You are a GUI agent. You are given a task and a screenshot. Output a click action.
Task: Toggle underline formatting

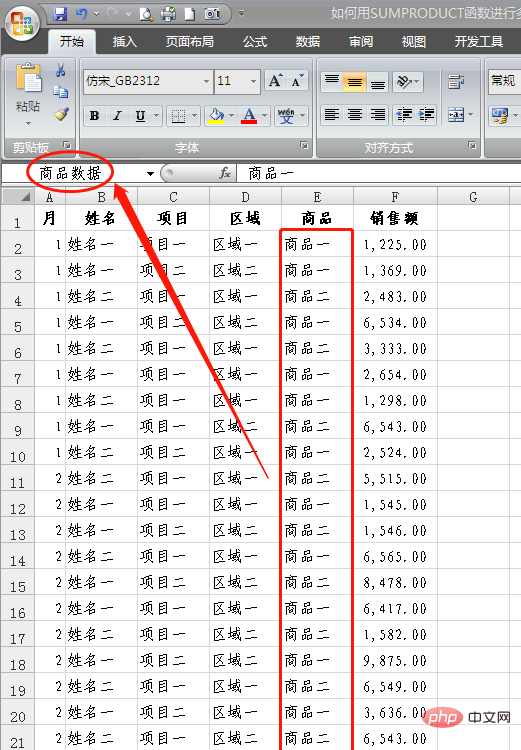140,116
